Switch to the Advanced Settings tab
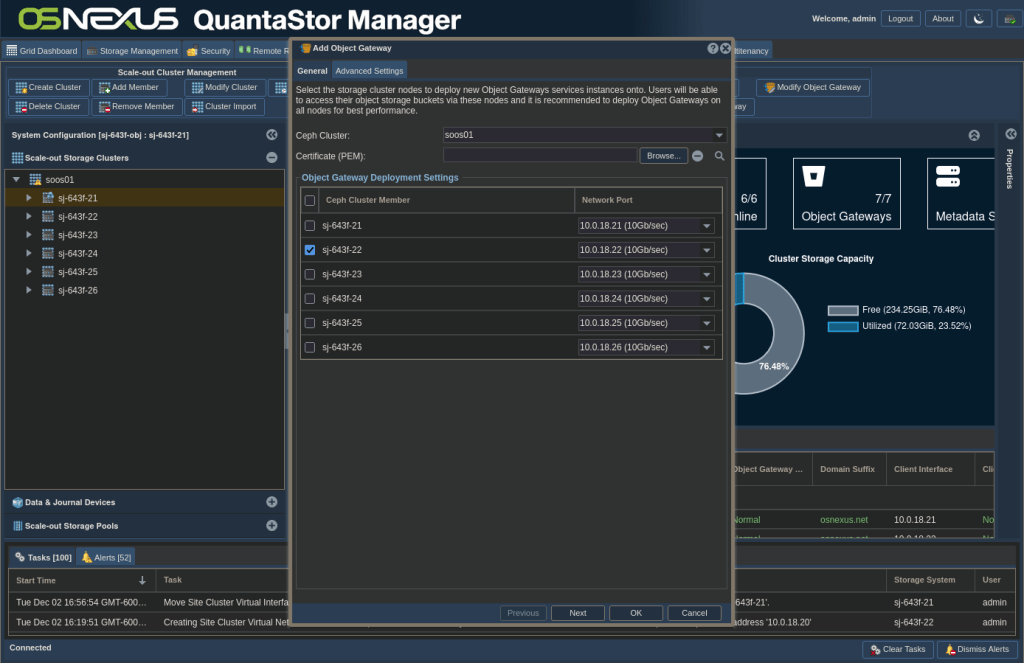 click(x=369, y=71)
